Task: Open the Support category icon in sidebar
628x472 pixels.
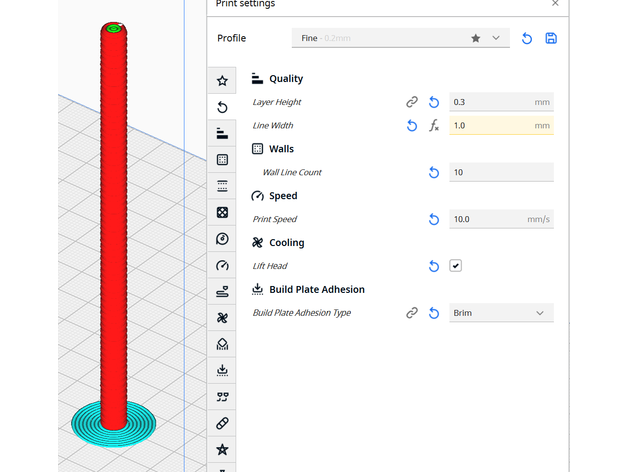Action: [x=222, y=344]
